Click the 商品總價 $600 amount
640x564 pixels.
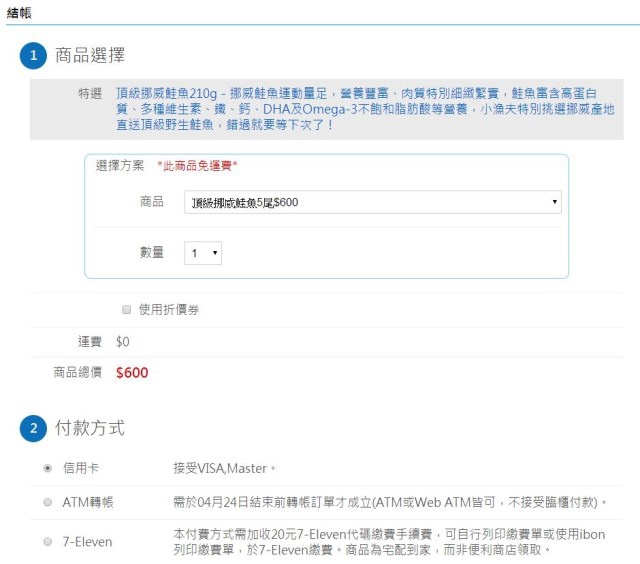tap(132, 373)
